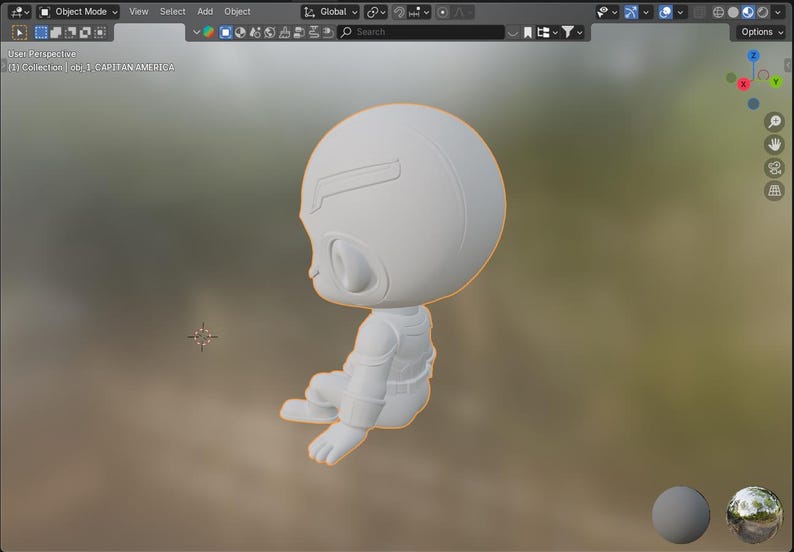
Task: Toggle proportional editing circle button
Action: (443, 12)
